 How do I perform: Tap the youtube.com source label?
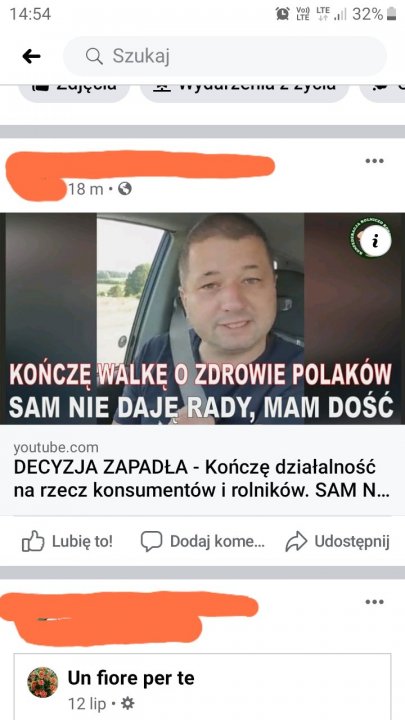click(x=56, y=447)
